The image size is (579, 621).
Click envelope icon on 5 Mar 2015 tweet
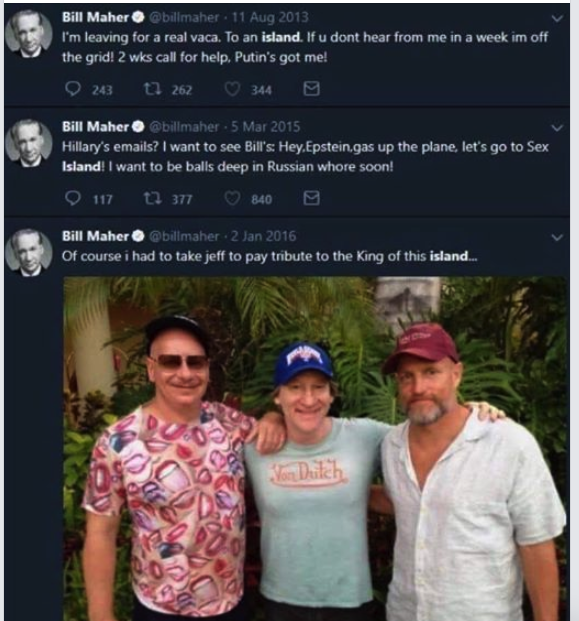(x=311, y=198)
